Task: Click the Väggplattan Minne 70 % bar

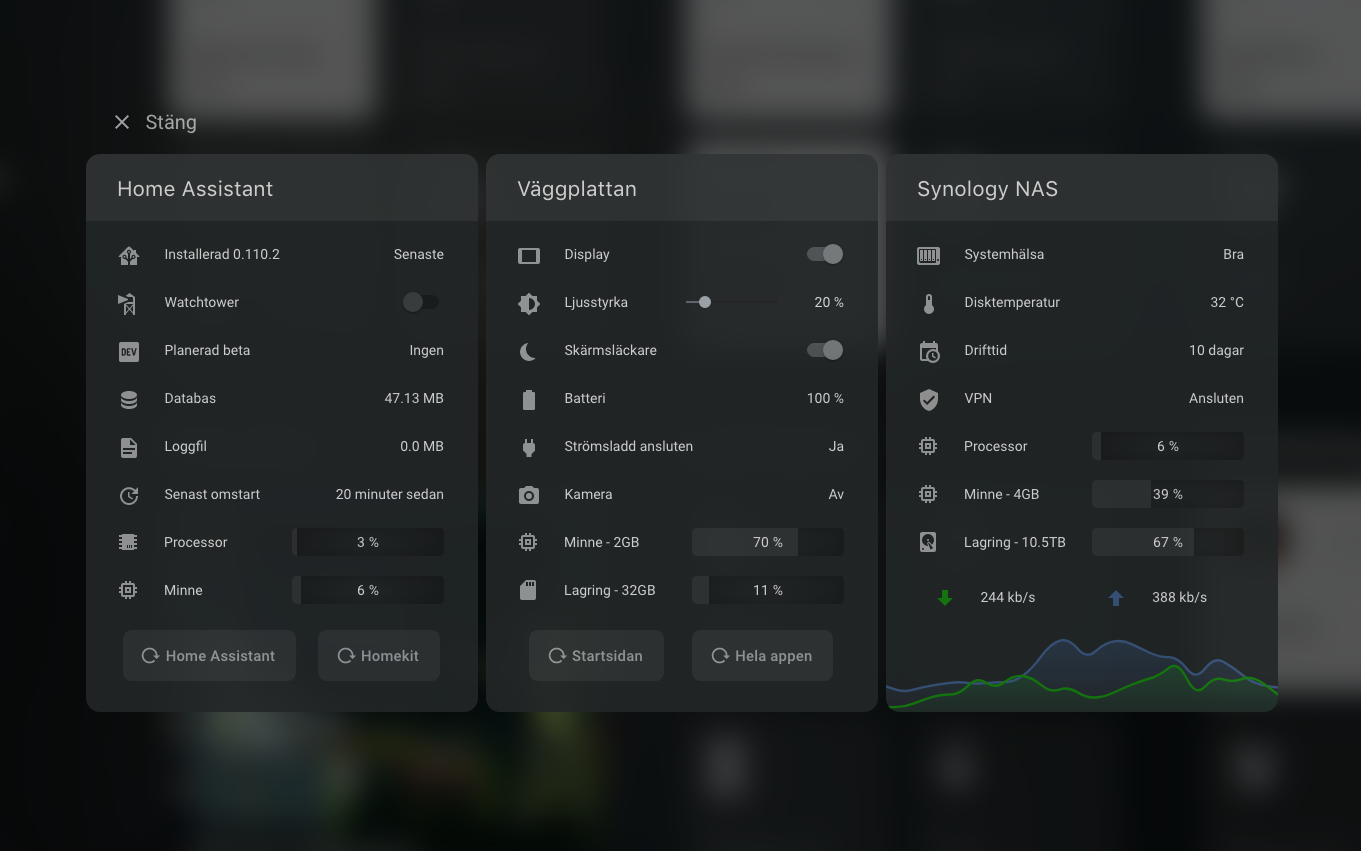Action: click(x=768, y=542)
